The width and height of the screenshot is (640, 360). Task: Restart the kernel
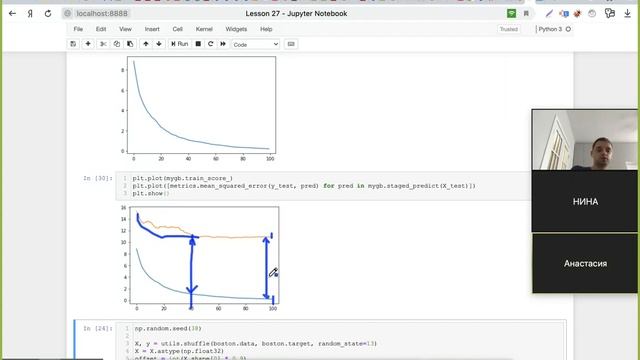tap(211, 44)
